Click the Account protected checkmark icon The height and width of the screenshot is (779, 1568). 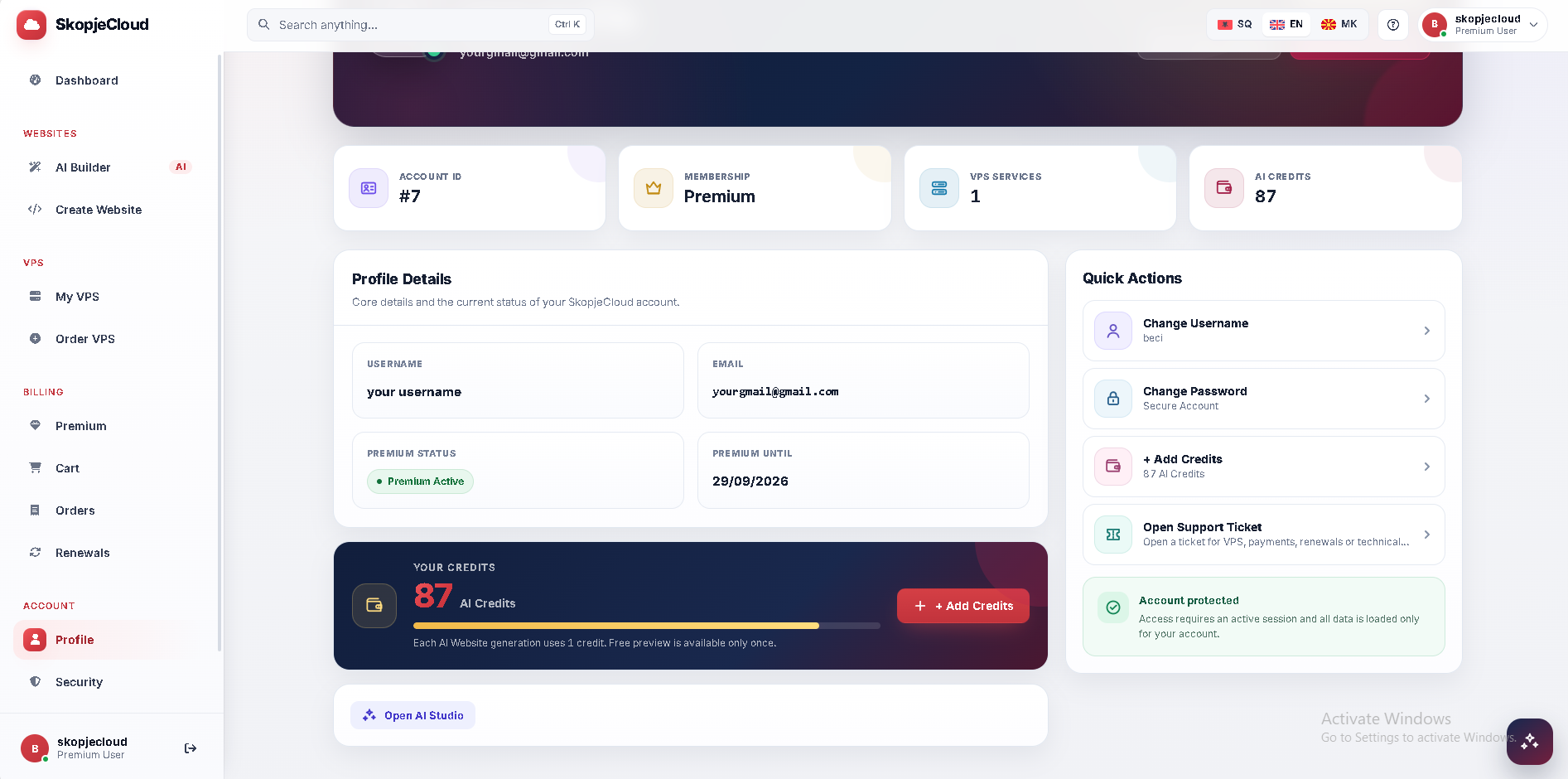click(1113, 607)
